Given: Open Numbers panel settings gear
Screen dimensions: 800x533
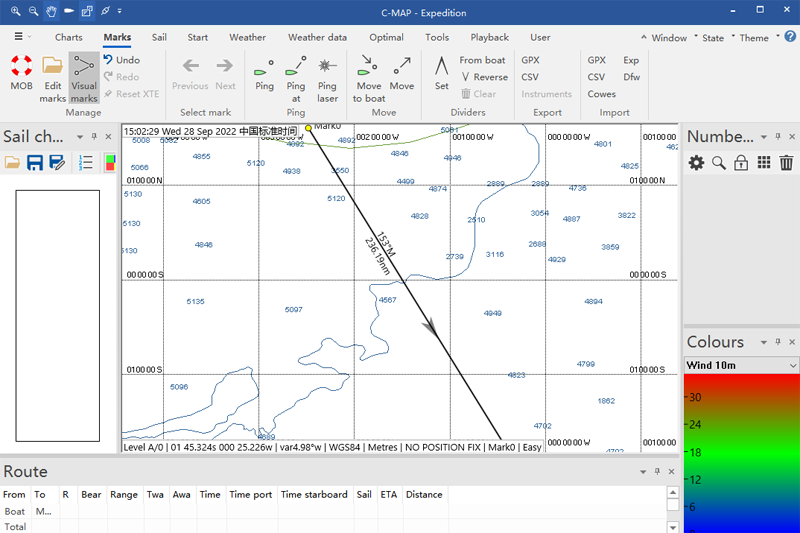Looking at the screenshot, I should (696, 163).
